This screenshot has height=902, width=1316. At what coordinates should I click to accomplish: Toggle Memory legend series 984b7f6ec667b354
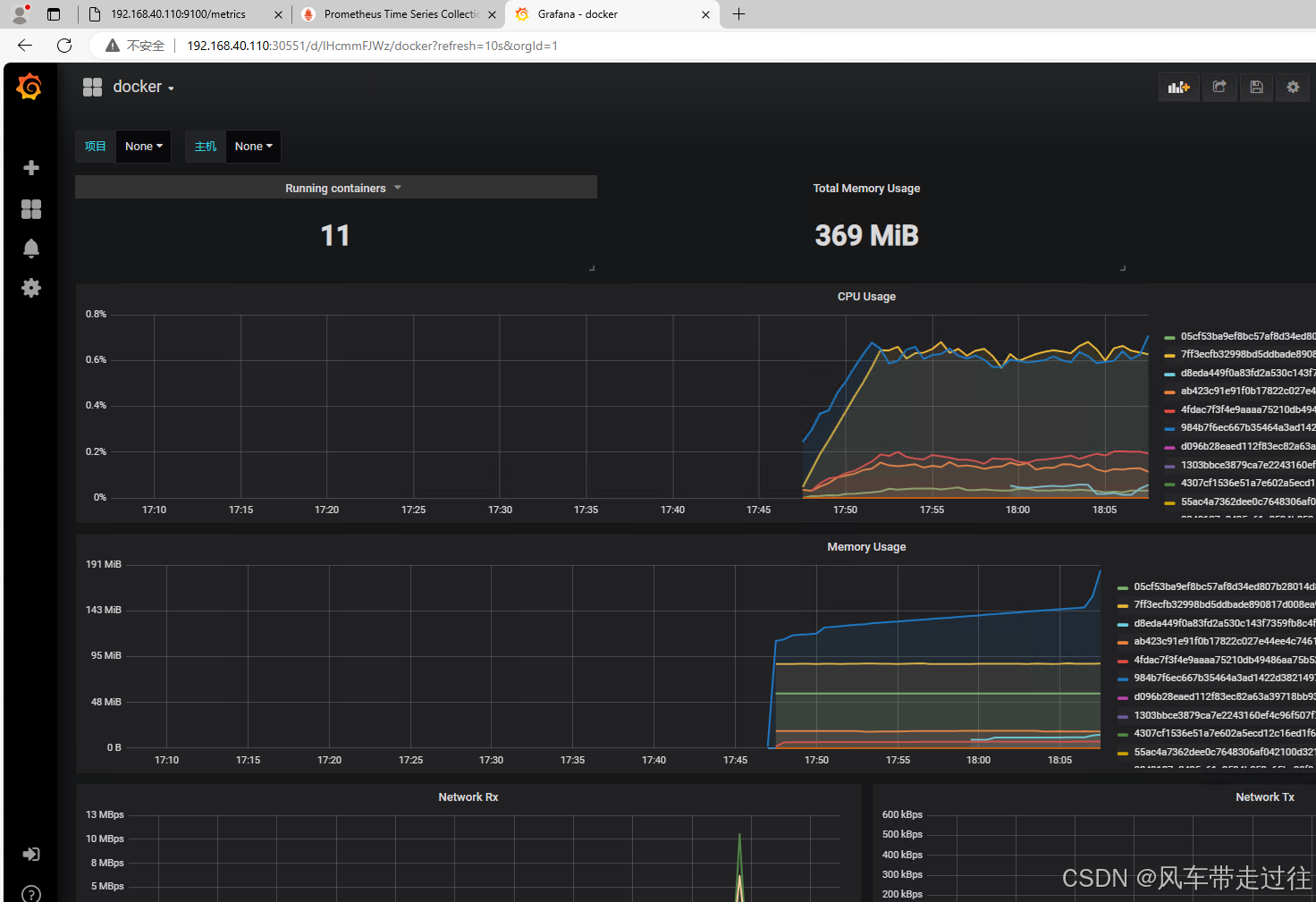tap(1224, 678)
